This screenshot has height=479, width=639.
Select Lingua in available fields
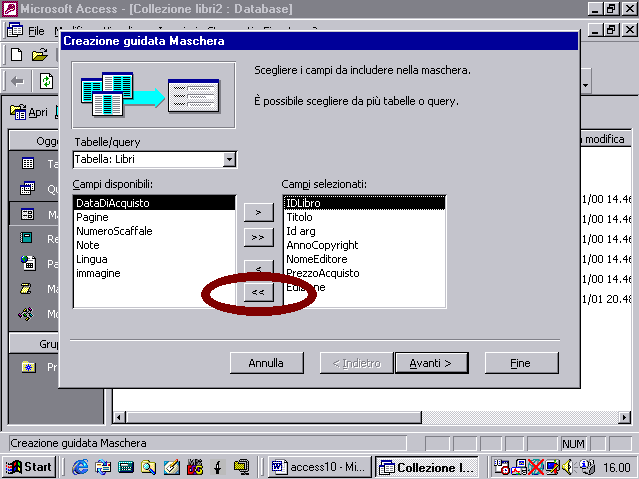coord(154,259)
